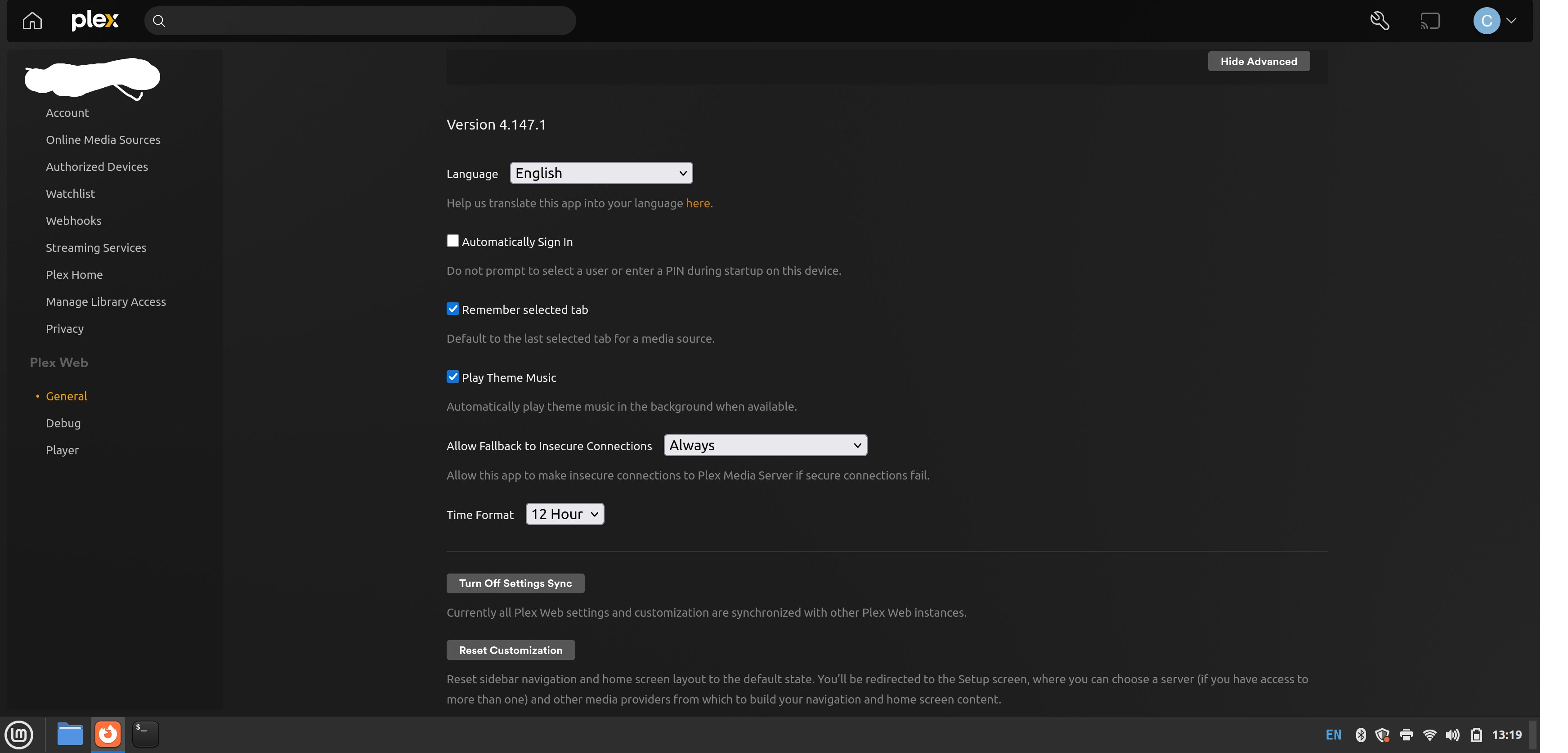The image size is (1568, 753).
Task: Open volume control in system tray
Action: pos(1452,735)
